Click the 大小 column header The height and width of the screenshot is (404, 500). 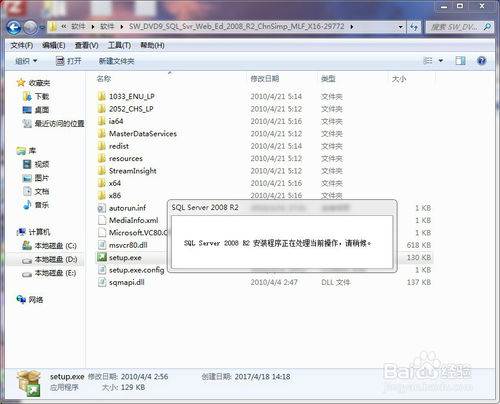(399, 79)
